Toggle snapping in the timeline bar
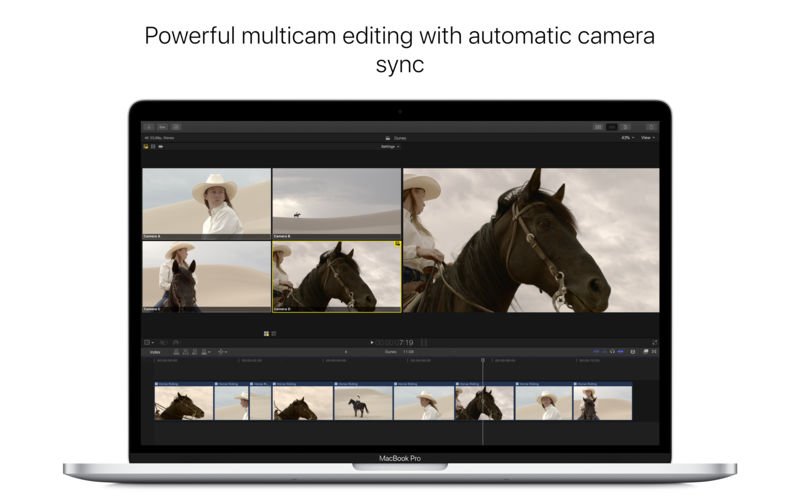Image resolution: width=800 pixels, height=500 pixels. pyautogui.click(x=620, y=352)
